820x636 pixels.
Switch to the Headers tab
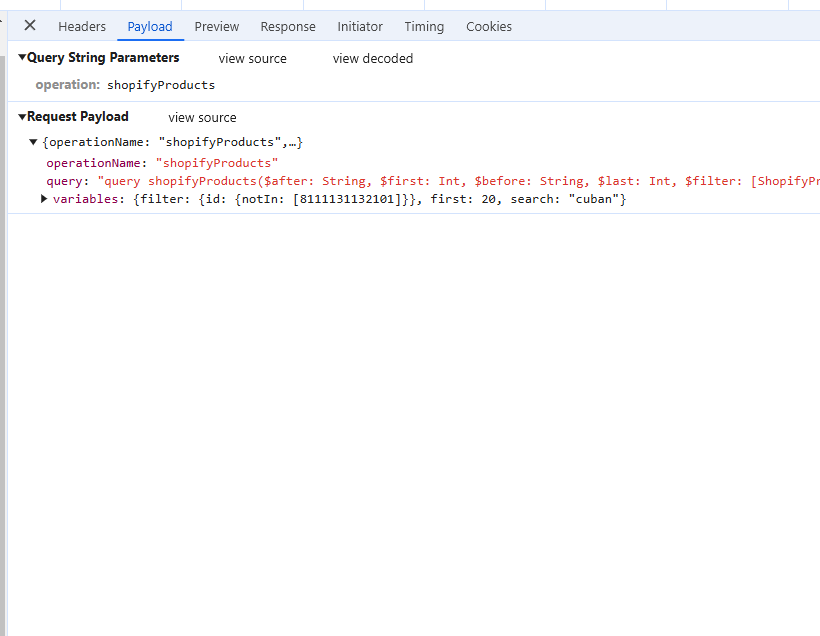pyautogui.click(x=82, y=26)
